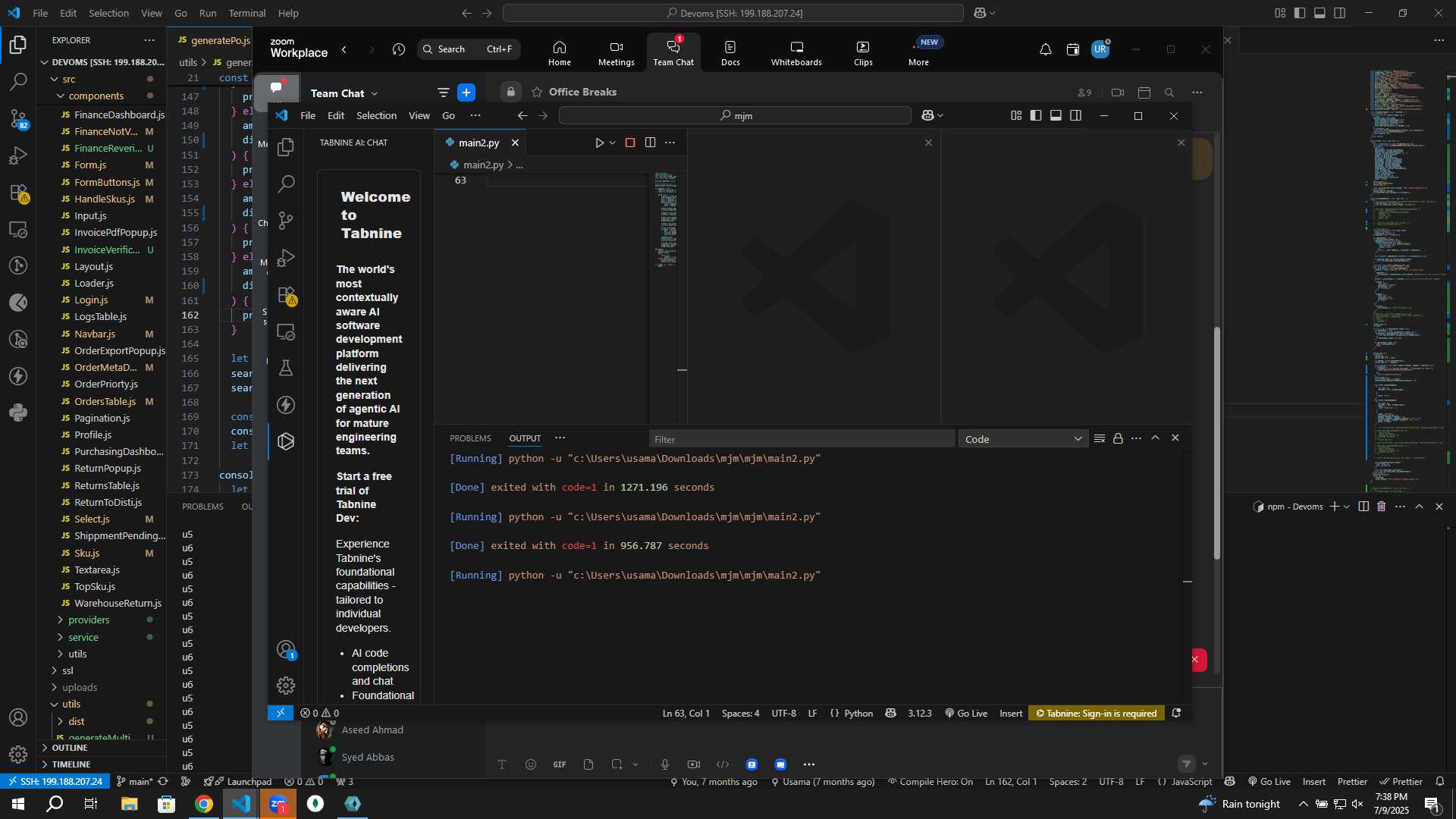Screen dimensions: 1456x819
Task: Select the main2.py editor tab
Action: pyautogui.click(x=479, y=143)
